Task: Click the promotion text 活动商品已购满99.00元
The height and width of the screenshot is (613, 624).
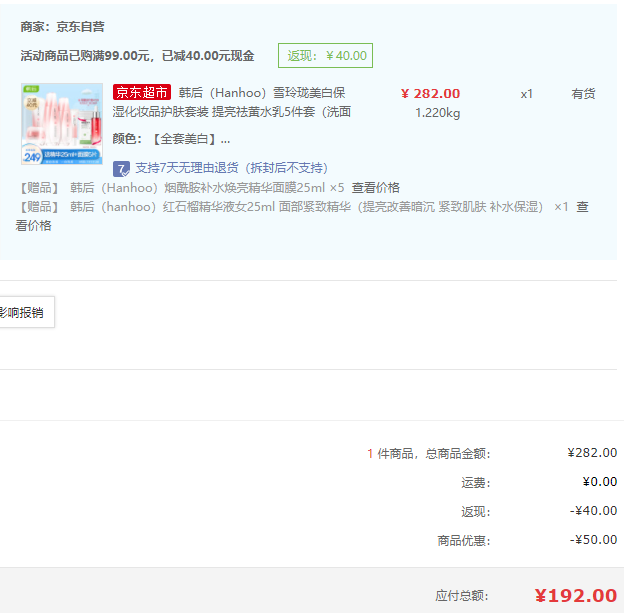Action: [x=86, y=56]
